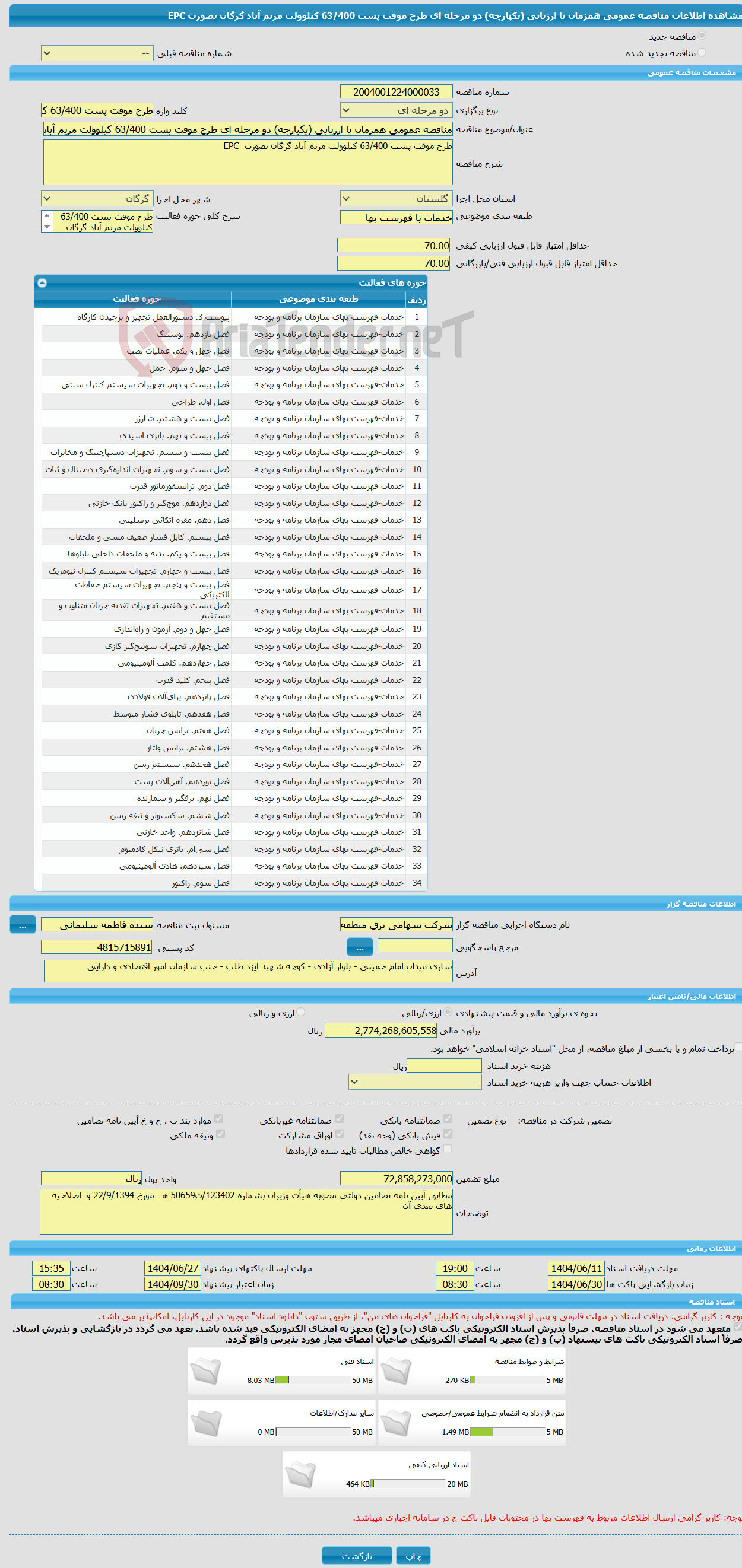Image resolution: width=742 pixels, height=1568 pixels.
Task: Click the آدرس text area
Action: [x=248, y=972]
